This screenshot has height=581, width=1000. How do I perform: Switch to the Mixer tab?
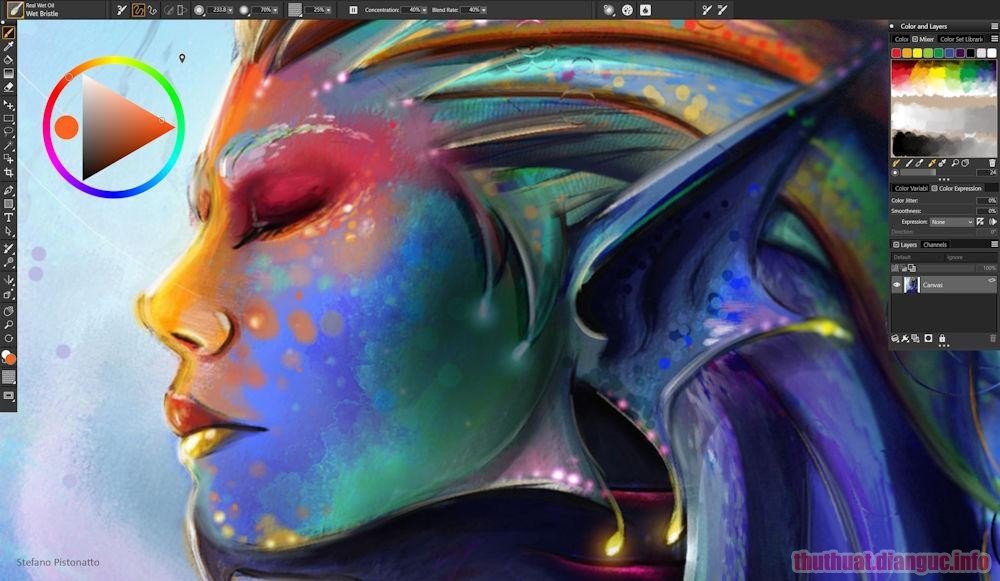[923, 39]
